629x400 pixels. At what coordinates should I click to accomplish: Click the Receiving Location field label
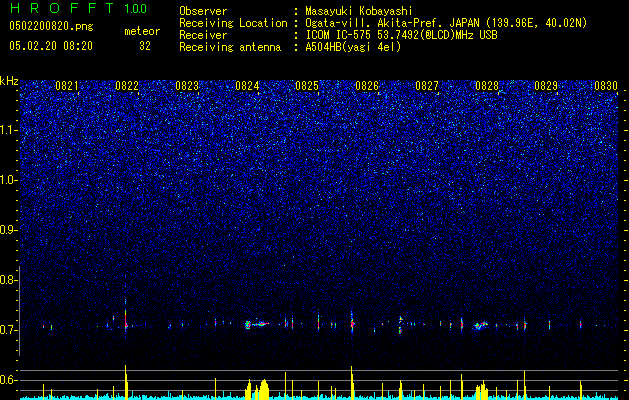[x=233, y=23]
